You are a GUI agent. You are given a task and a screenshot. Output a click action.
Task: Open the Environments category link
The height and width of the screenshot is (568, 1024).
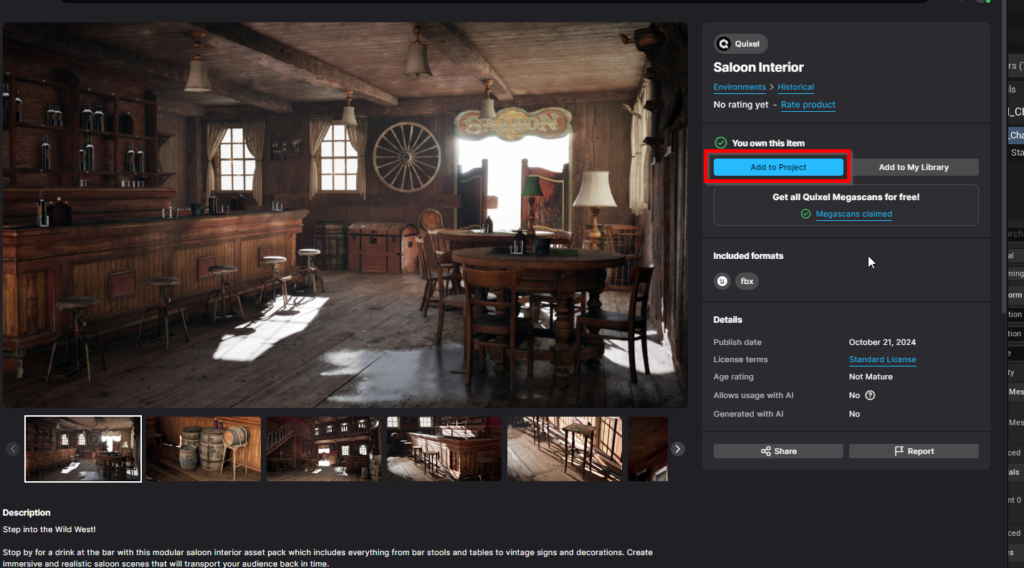[x=739, y=88]
